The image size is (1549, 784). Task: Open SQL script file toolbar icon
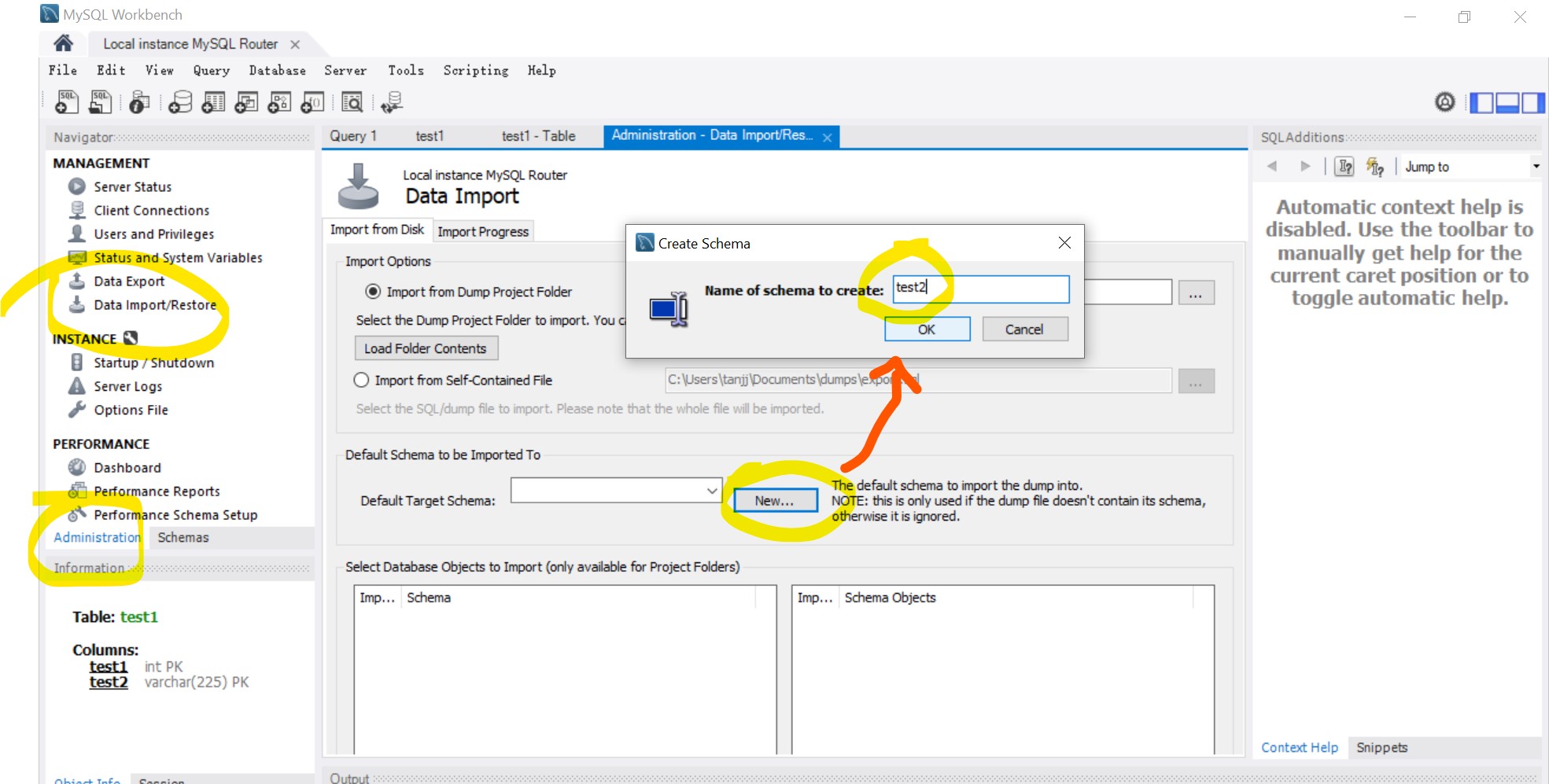(x=101, y=102)
